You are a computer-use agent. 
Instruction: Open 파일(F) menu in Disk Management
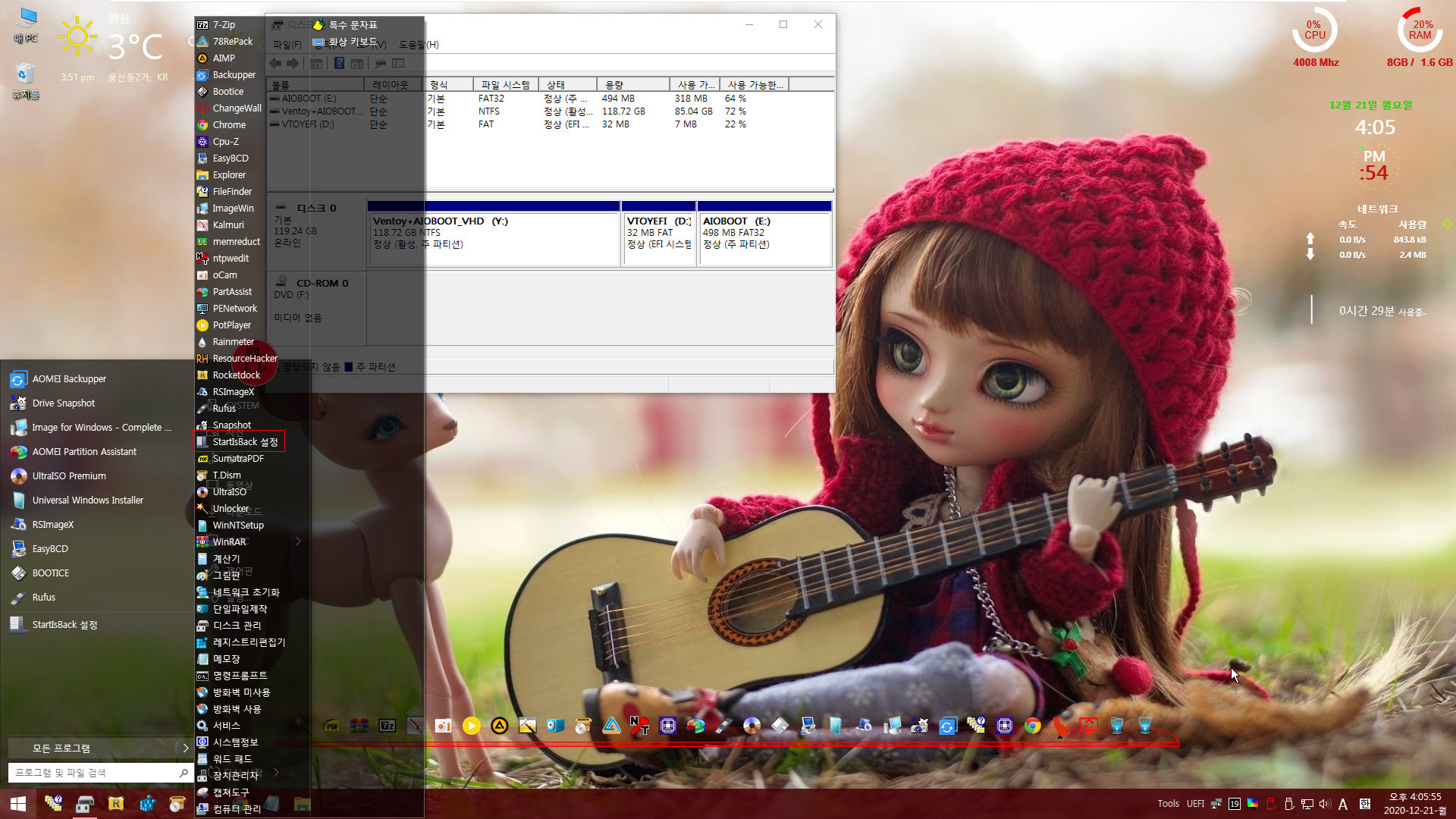pyautogui.click(x=287, y=44)
